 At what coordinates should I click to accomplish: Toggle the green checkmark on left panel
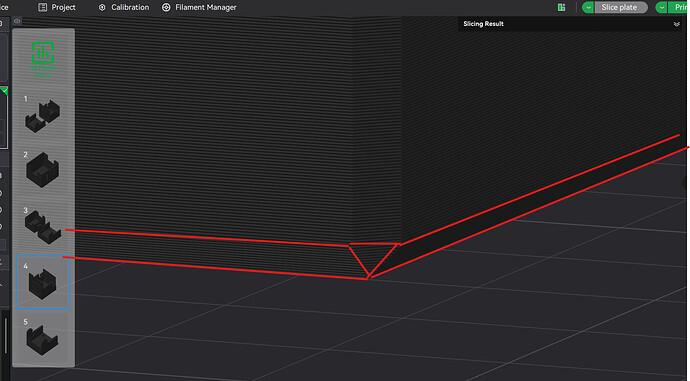[4, 91]
